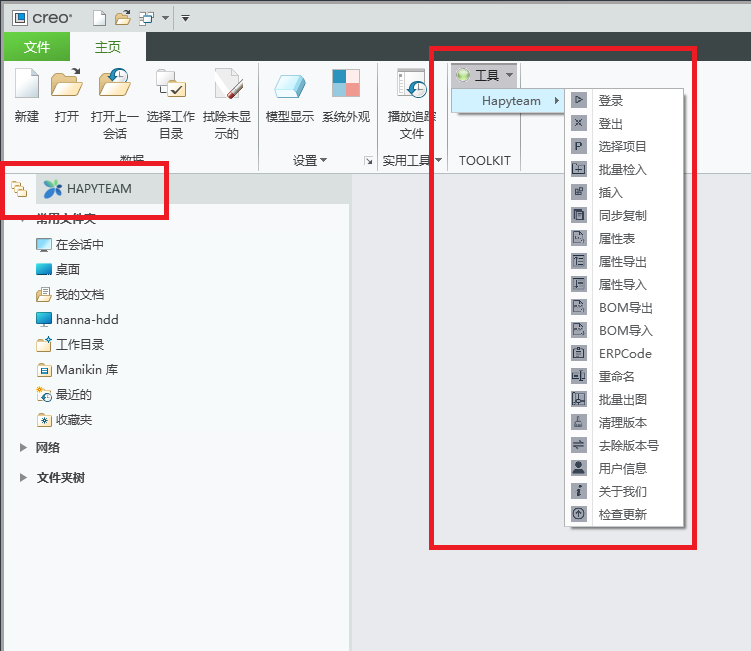The width and height of the screenshot is (751, 651).
Task: Select 登录 from Hapyteam menu
Action: click(x=610, y=101)
